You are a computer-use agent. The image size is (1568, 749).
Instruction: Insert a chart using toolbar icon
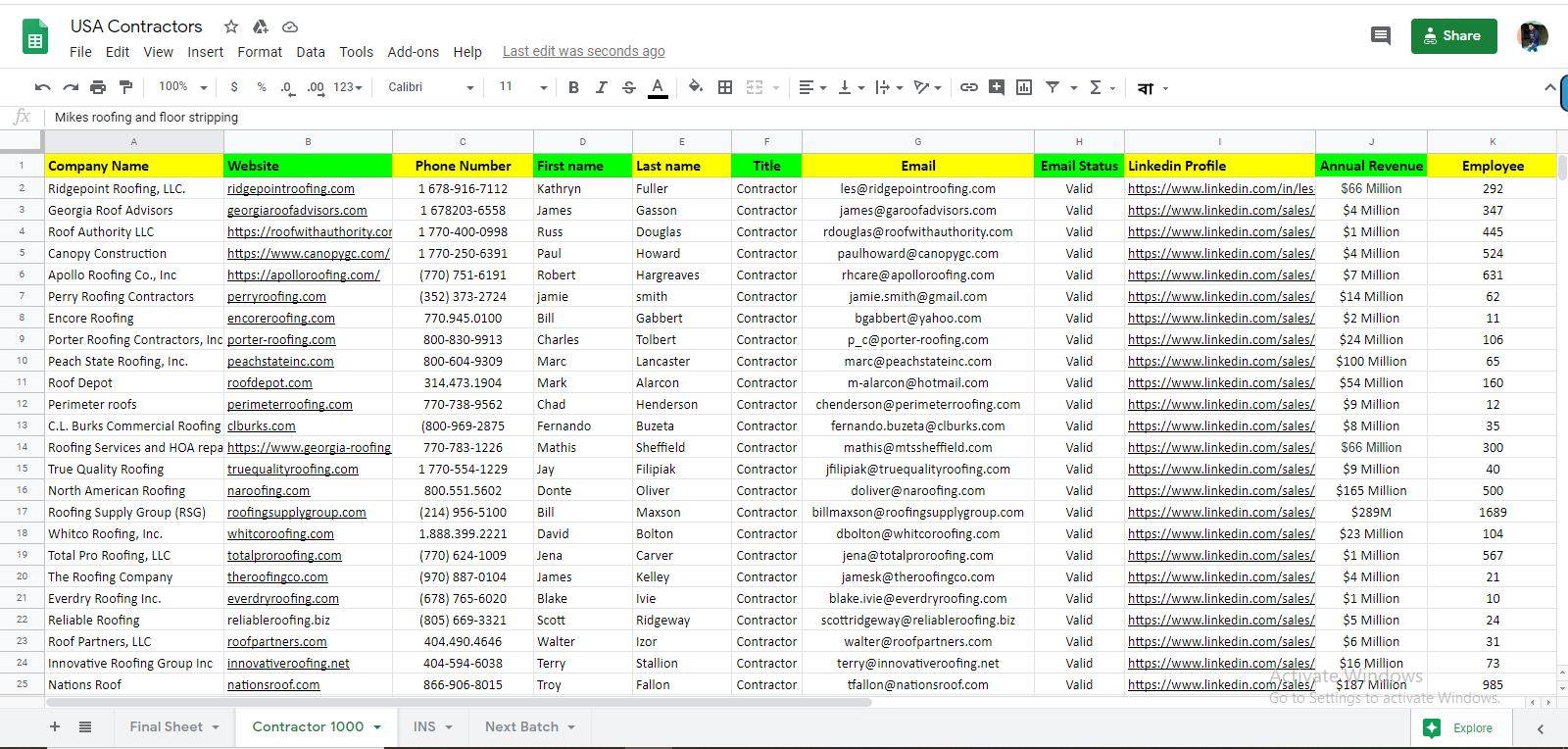tap(1024, 87)
